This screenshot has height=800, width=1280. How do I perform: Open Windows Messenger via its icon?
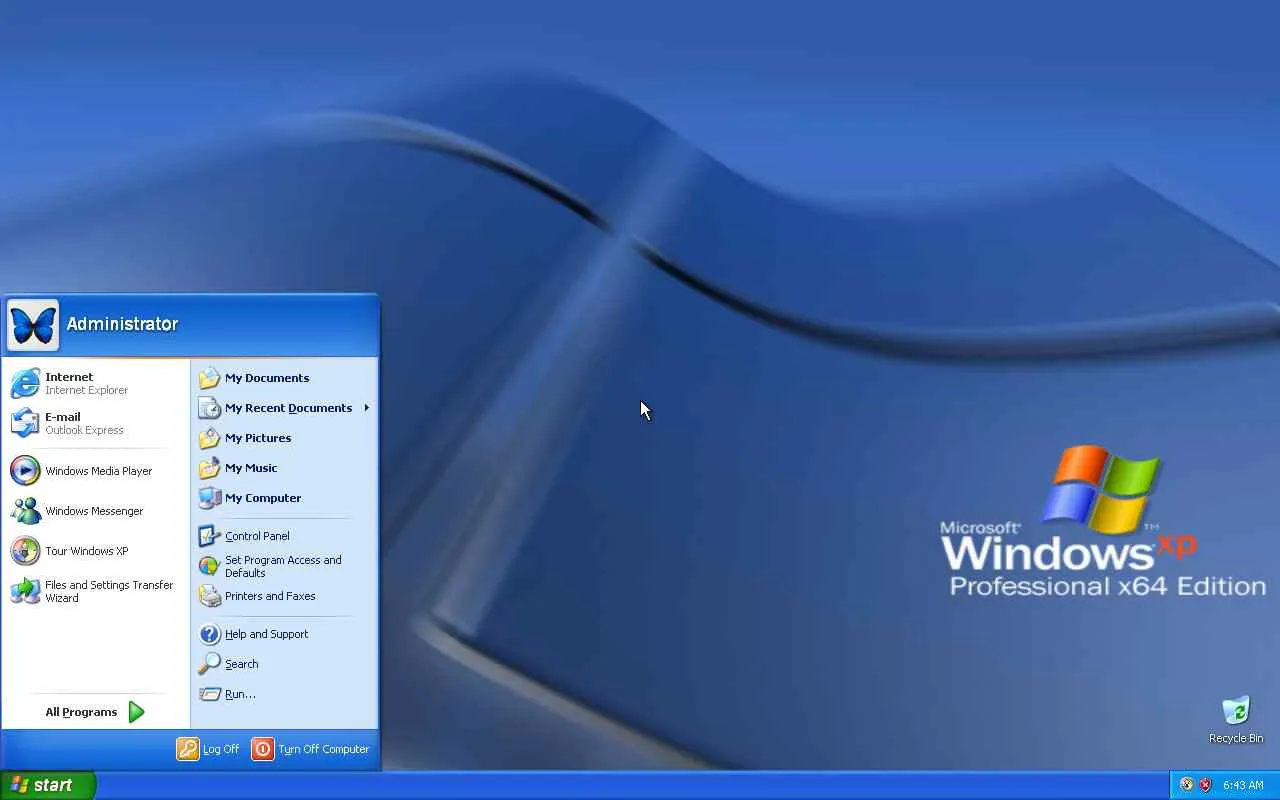(x=25, y=510)
